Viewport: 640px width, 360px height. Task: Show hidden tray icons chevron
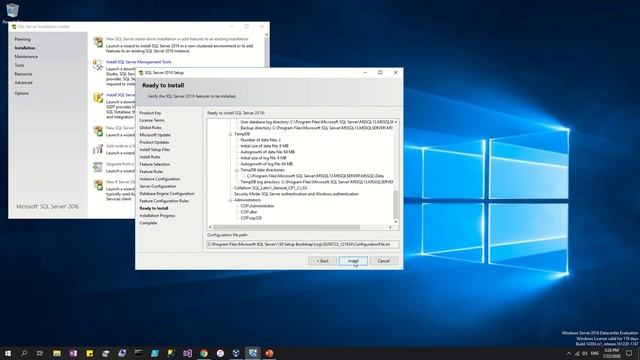click(569, 353)
